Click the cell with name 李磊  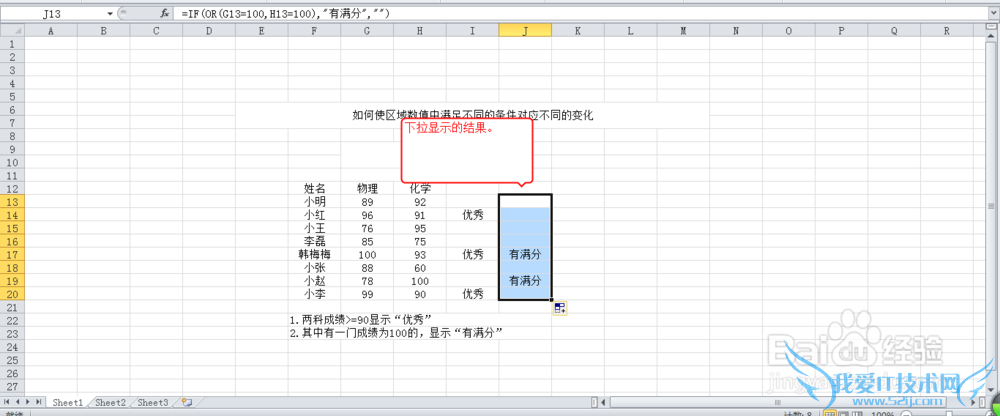click(x=314, y=241)
